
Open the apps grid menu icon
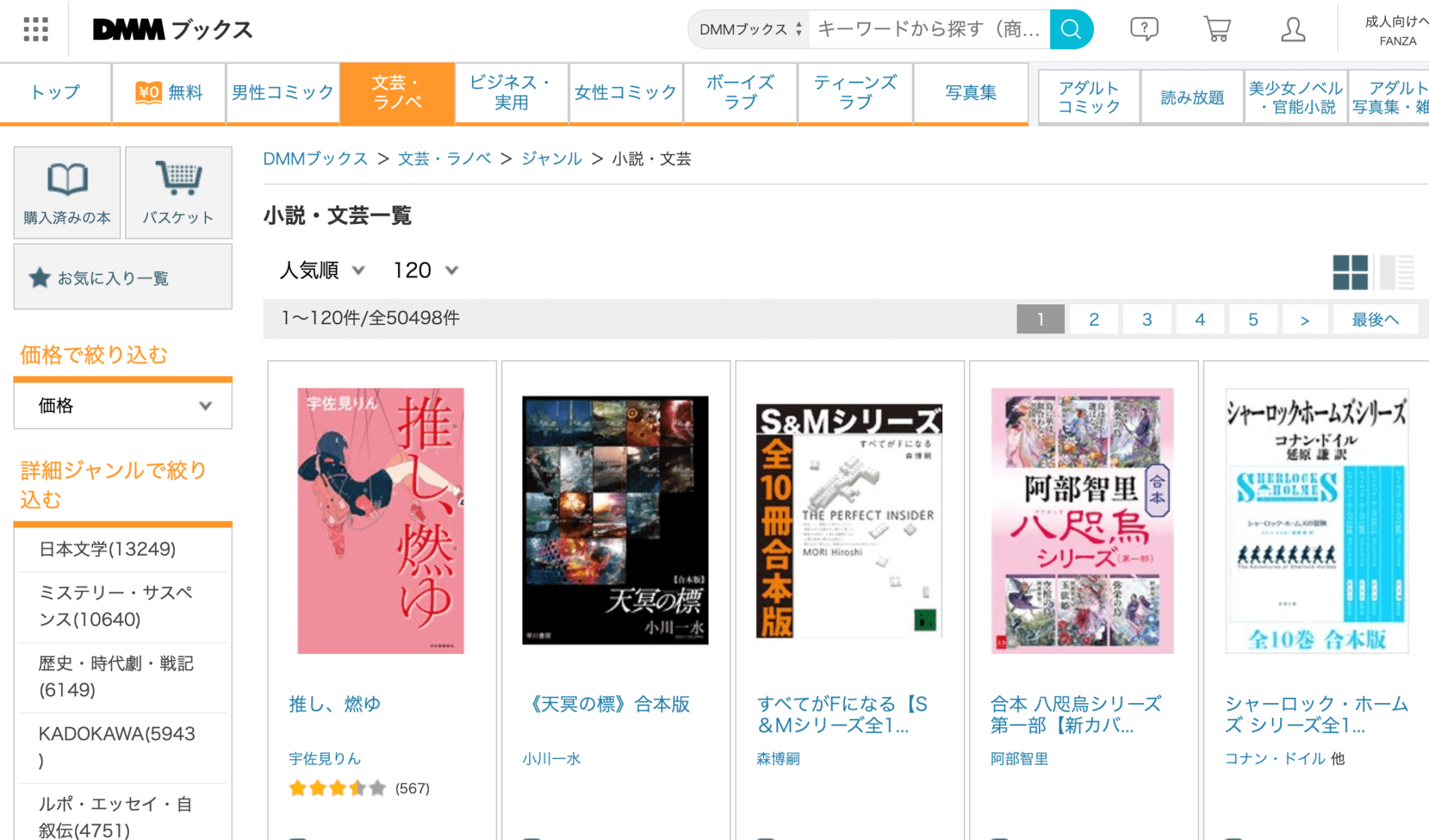(x=35, y=29)
